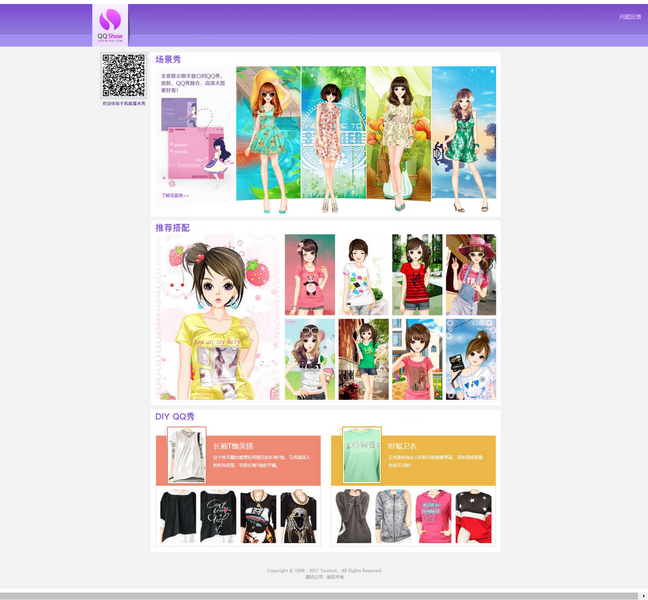Click the 时尚卫衣 banner title
The width and height of the screenshot is (648, 600).
tap(403, 445)
